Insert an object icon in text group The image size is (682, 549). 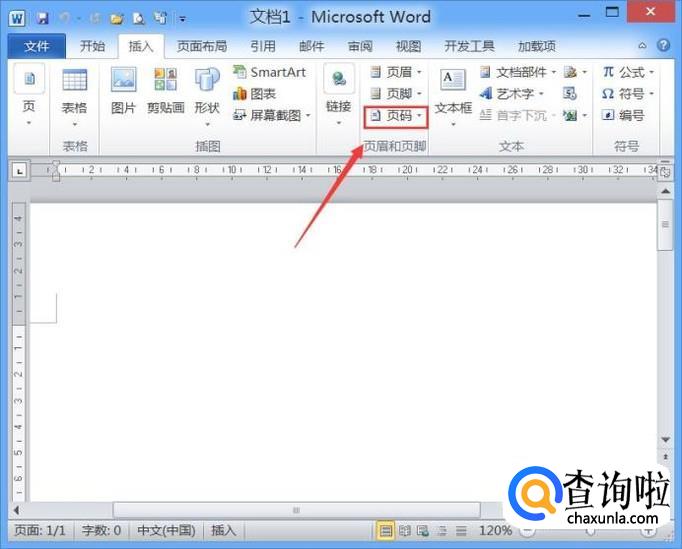click(575, 115)
